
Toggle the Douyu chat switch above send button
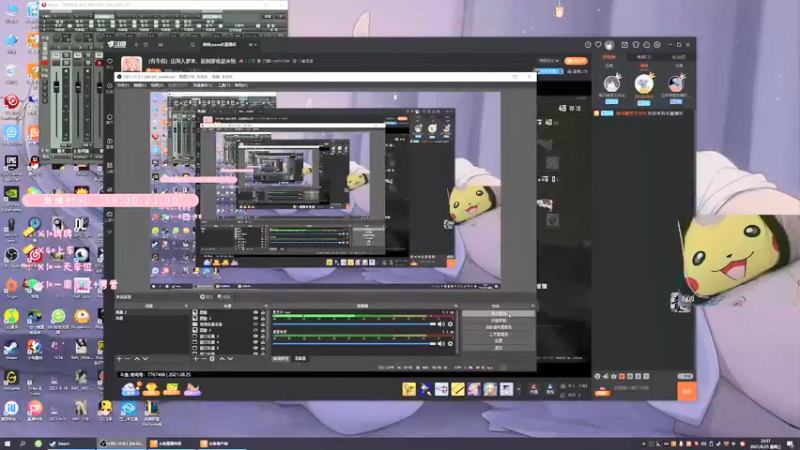click(685, 376)
